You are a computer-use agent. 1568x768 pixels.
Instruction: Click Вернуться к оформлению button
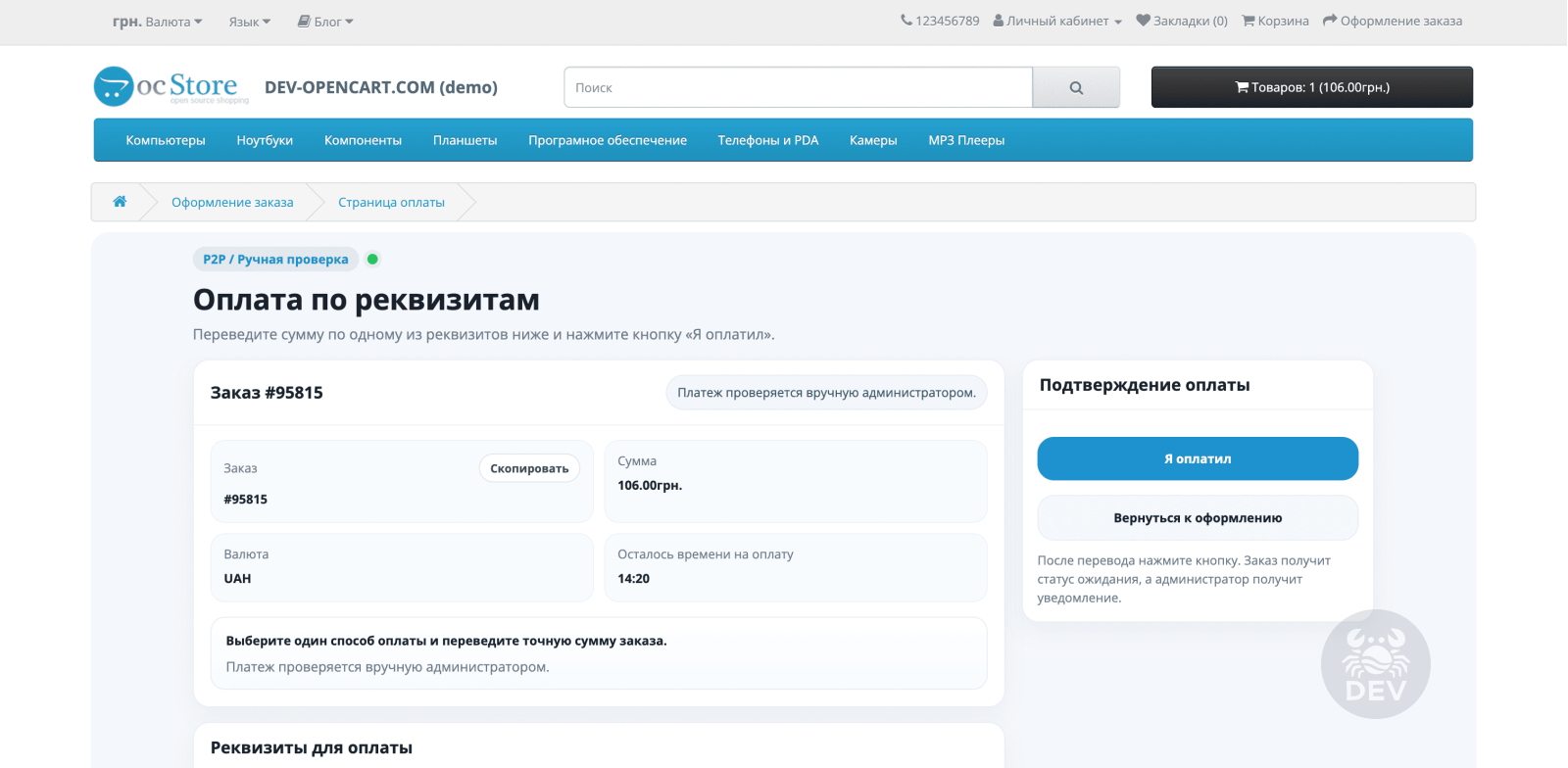point(1198,518)
